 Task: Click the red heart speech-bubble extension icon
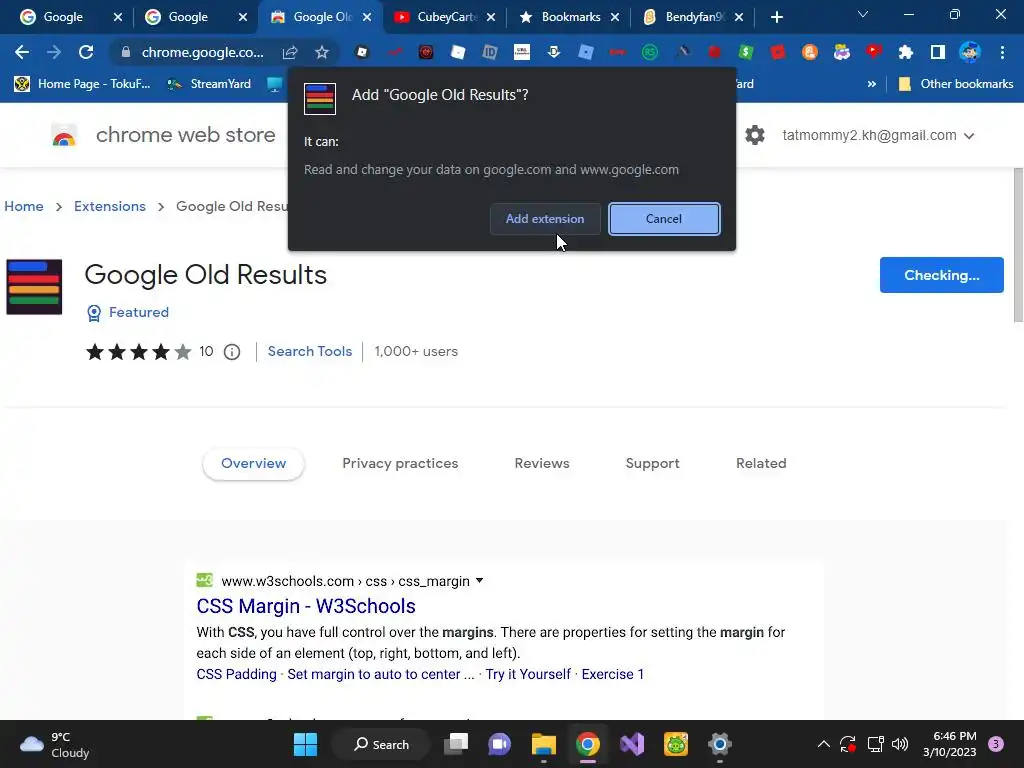click(873, 52)
